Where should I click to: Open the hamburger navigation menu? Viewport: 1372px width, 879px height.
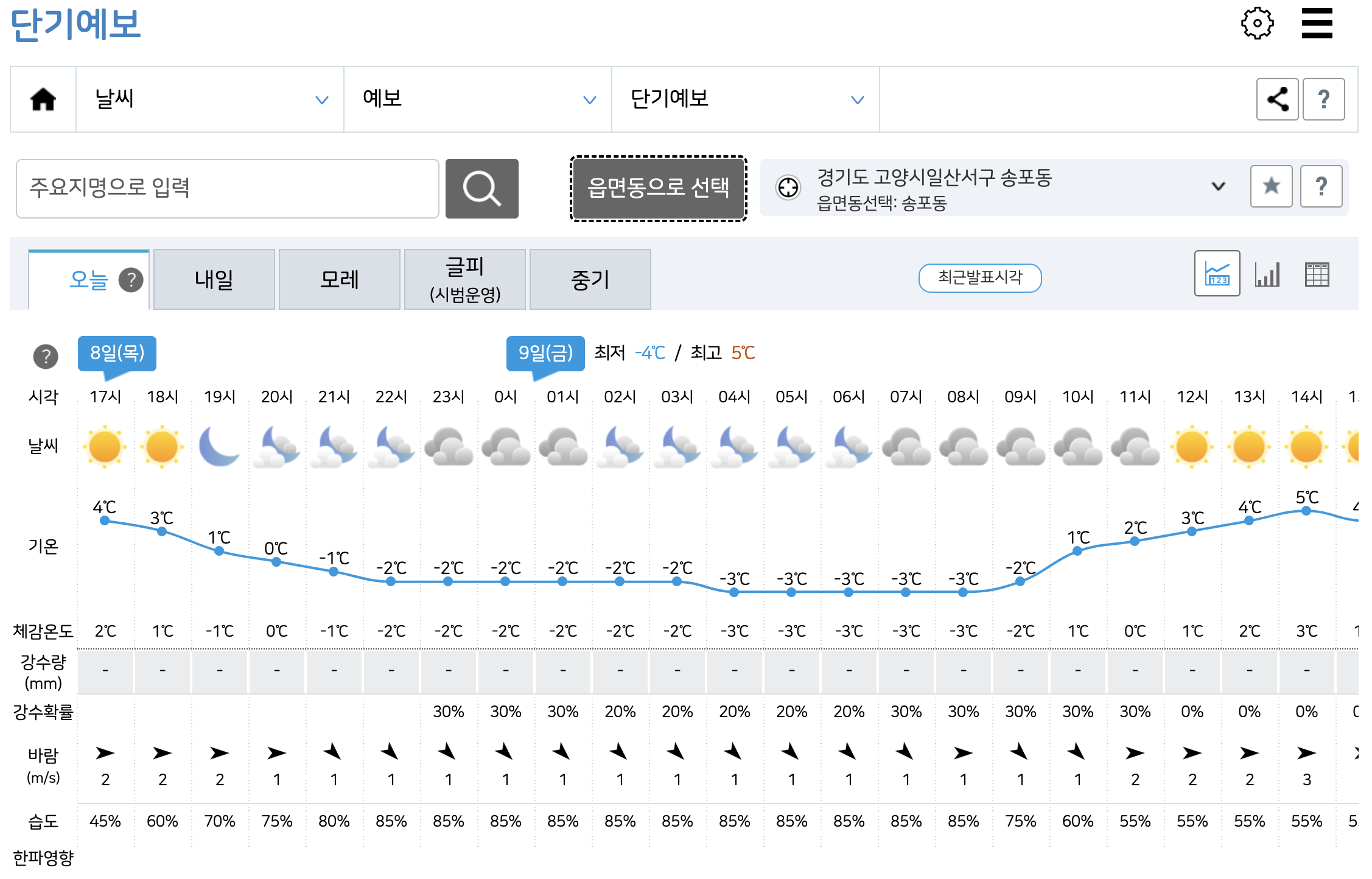pyautogui.click(x=1317, y=23)
